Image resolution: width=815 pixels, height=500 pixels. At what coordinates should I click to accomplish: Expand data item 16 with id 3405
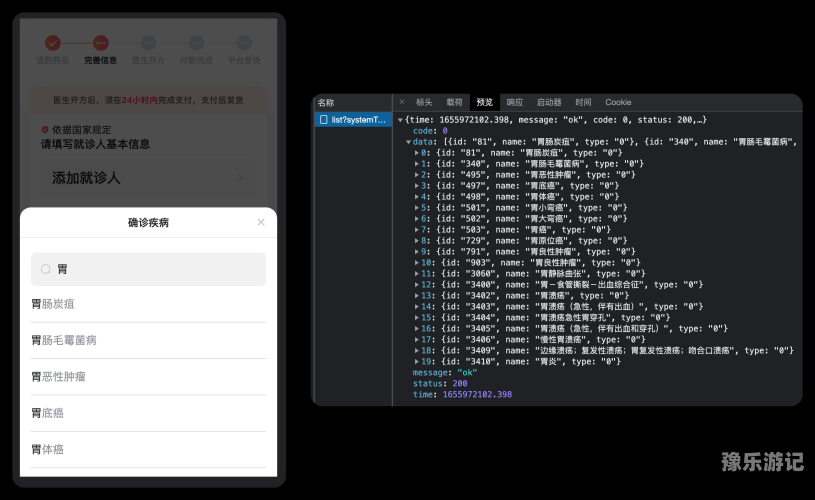coord(417,328)
